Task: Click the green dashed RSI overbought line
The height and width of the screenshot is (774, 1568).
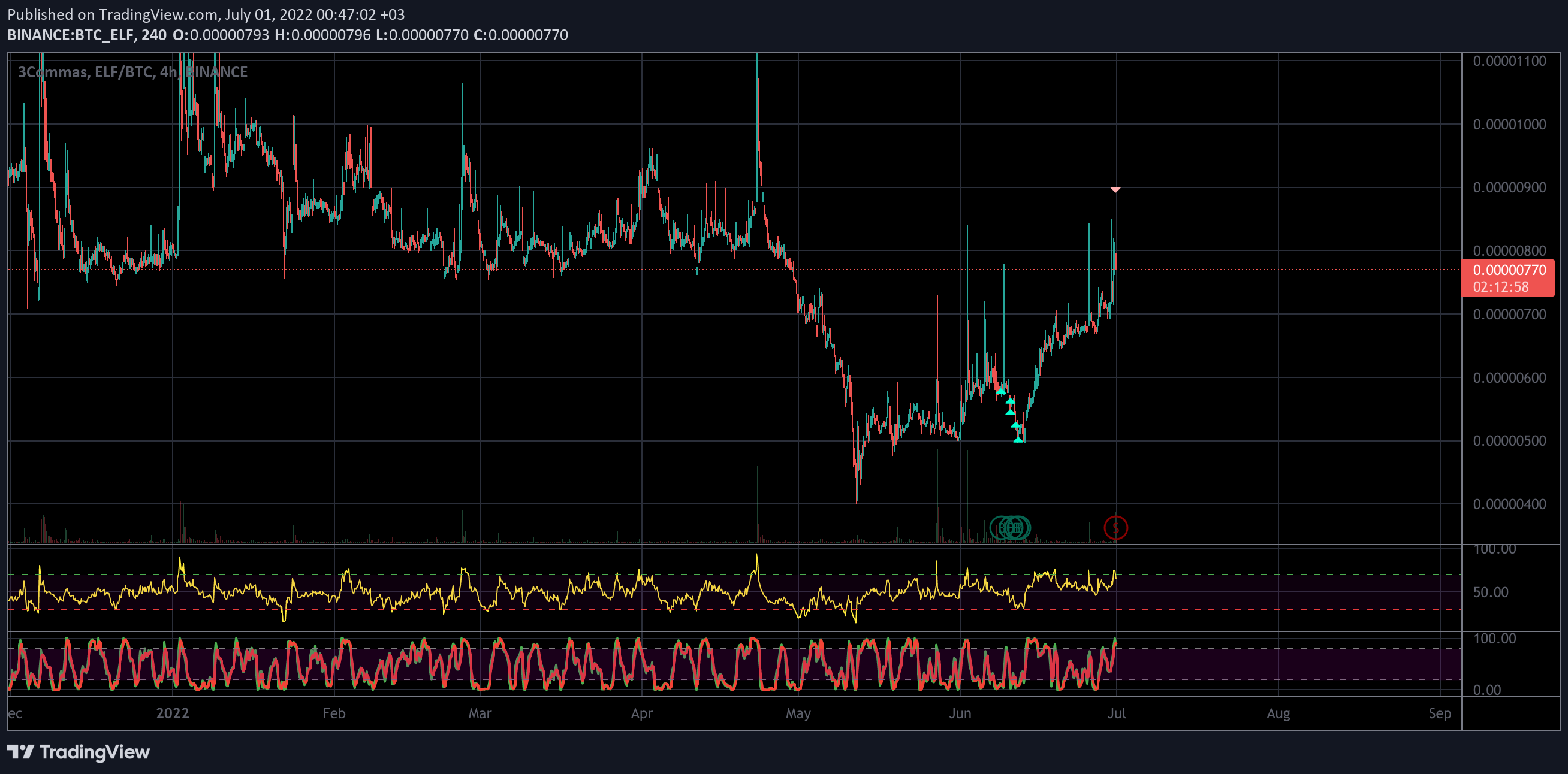Action: pos(735,575)
